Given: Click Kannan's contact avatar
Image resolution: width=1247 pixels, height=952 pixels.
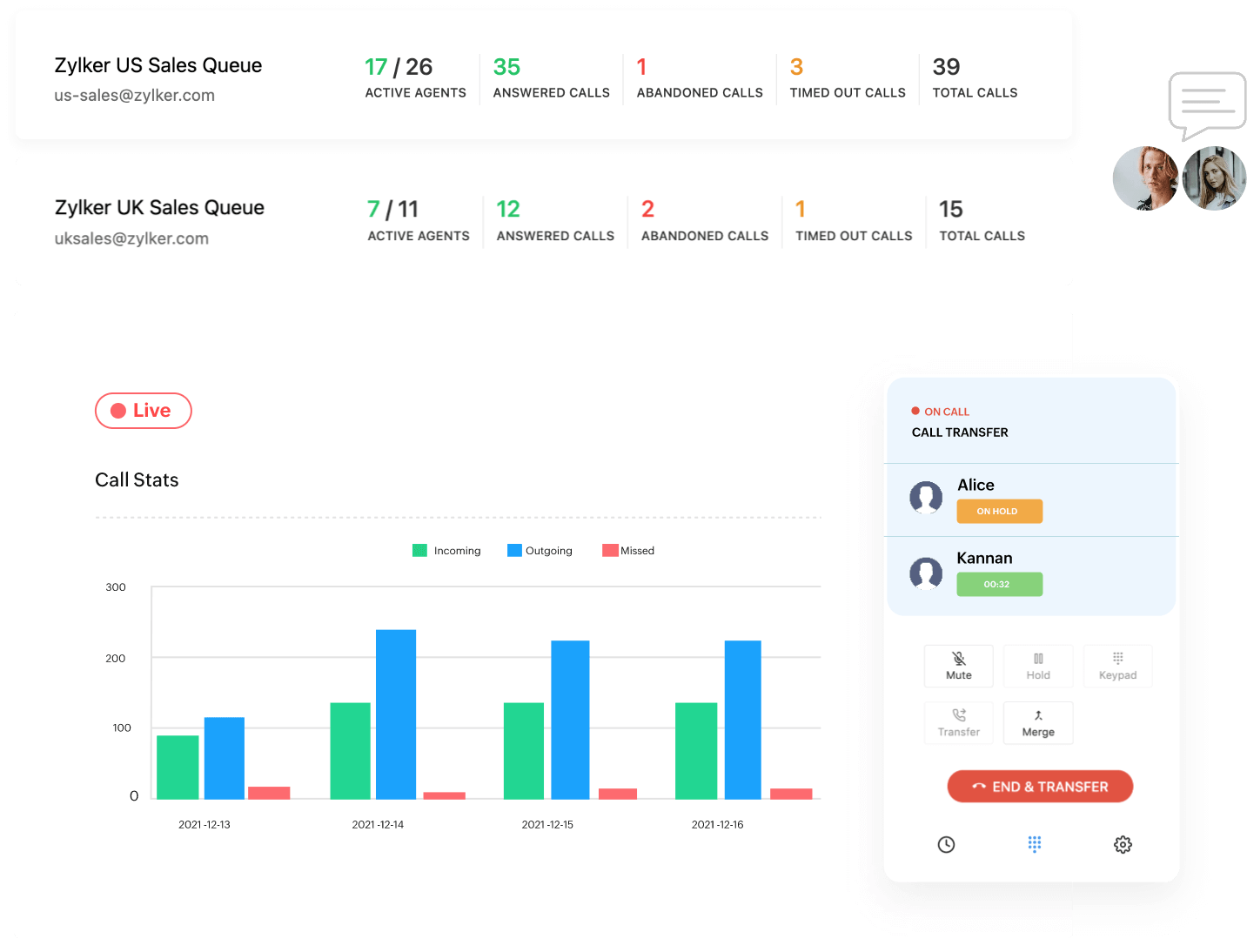Looking at the screenshot, I should (926, 573).
